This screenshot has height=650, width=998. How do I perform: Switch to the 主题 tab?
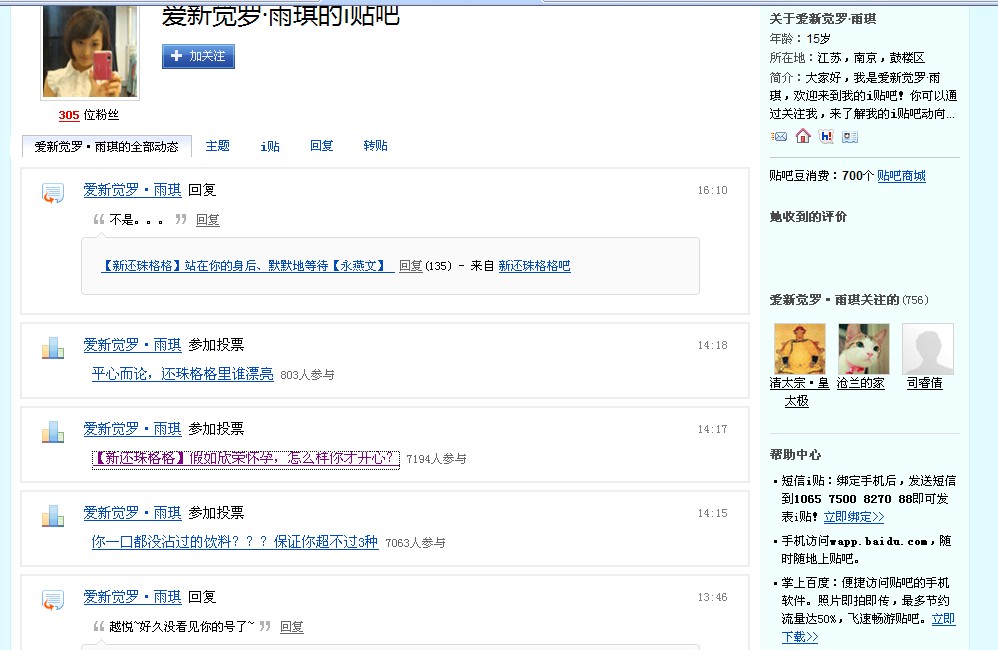(218, 146)
